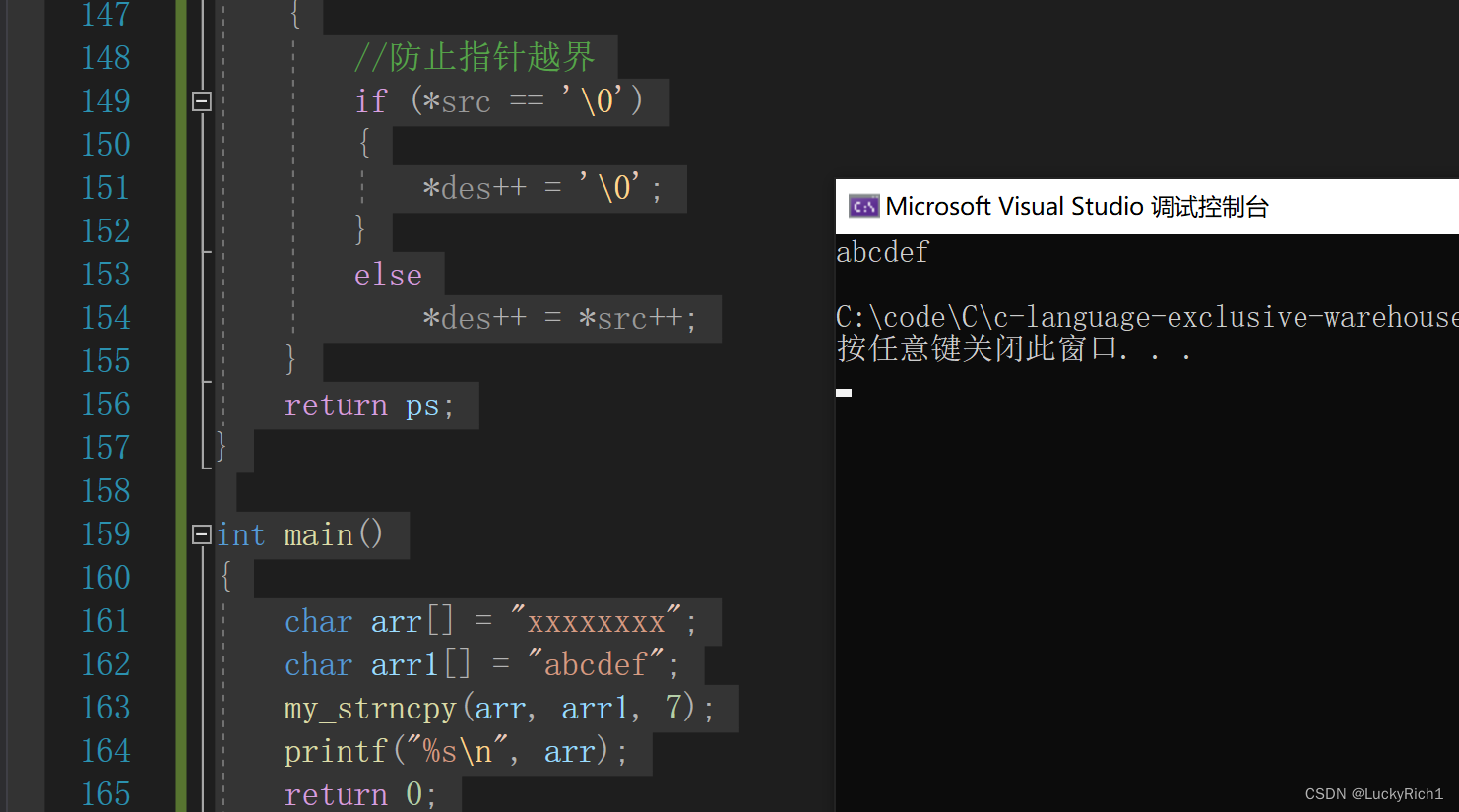
Task: Click the //防止指针越界 comment
Action: click(x=475, y=57)
